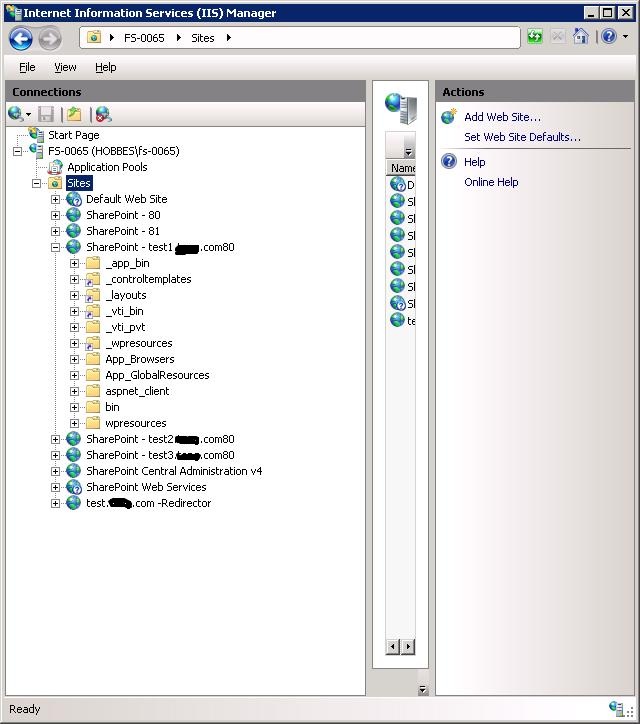This screenshot has width=640, height=724.
Task: Open the Online Help link
Action: pyautogui.click(x=491, y=182)
